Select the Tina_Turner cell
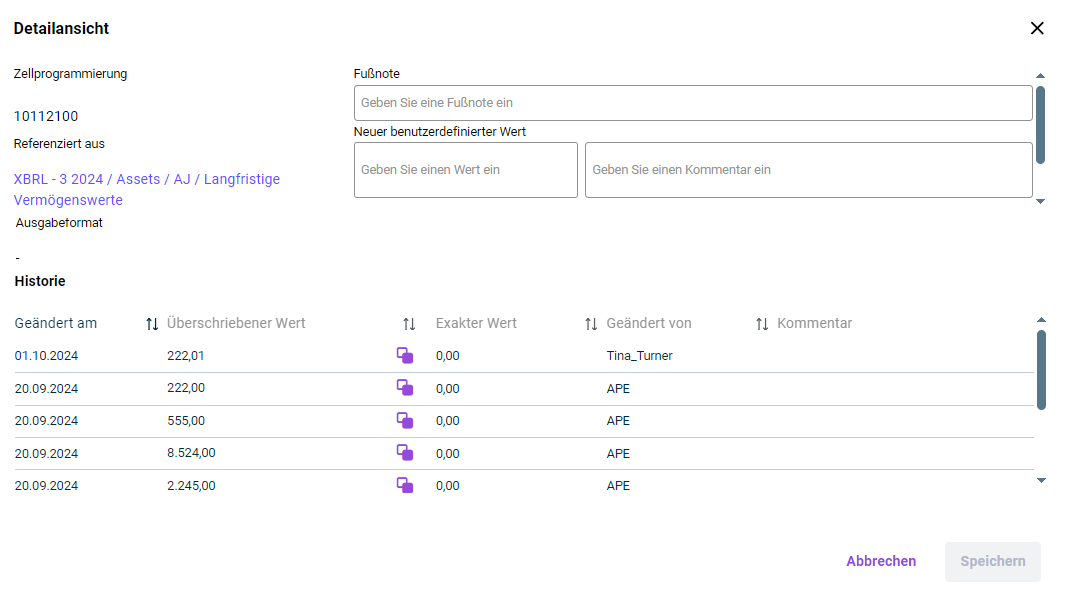 click(x=639, y=356)
